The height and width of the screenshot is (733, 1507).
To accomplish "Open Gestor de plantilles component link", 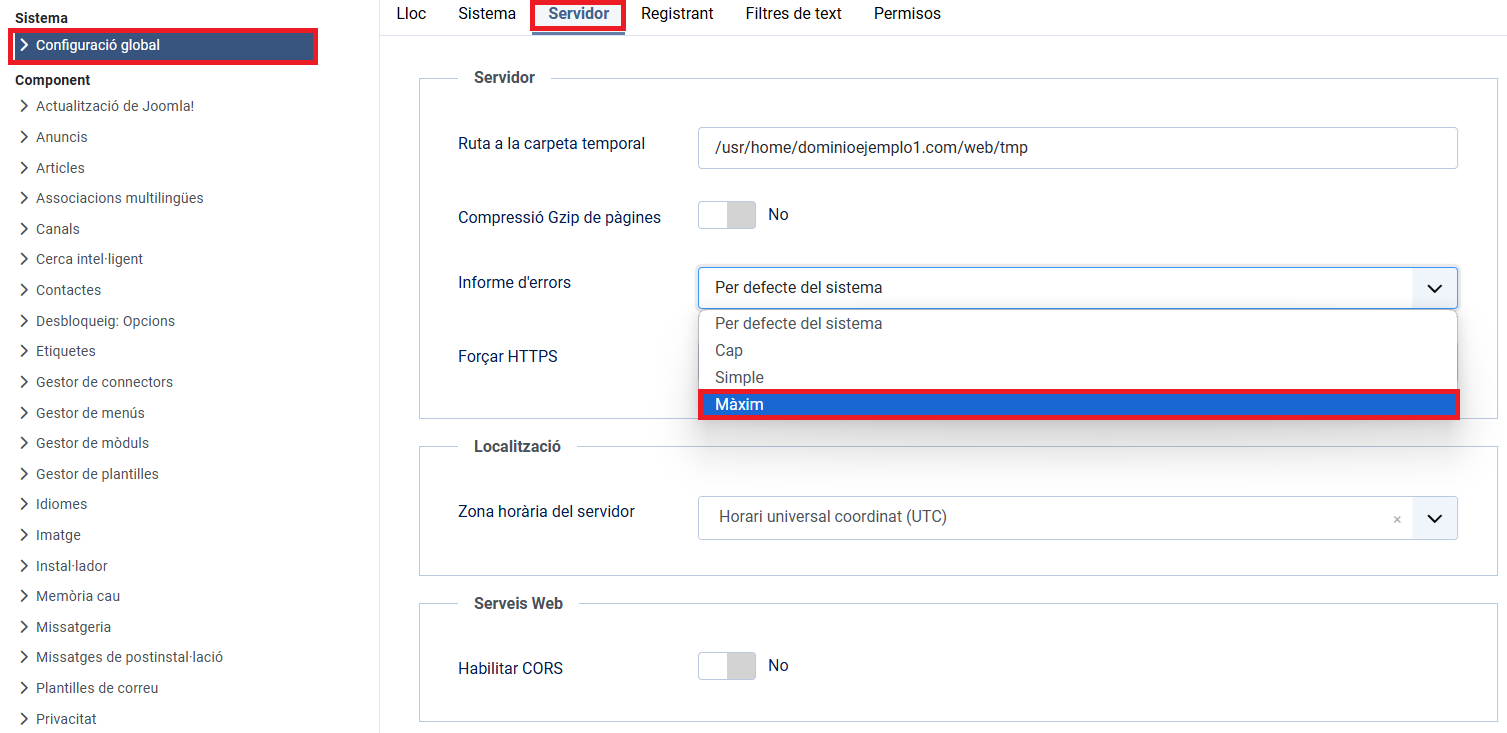I will (x=97, y=474).
